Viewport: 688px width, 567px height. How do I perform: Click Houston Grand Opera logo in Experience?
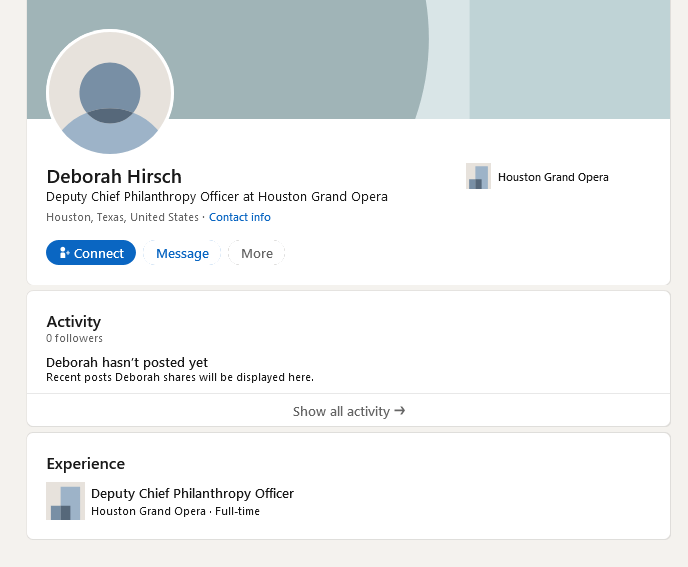pos(65,501)
